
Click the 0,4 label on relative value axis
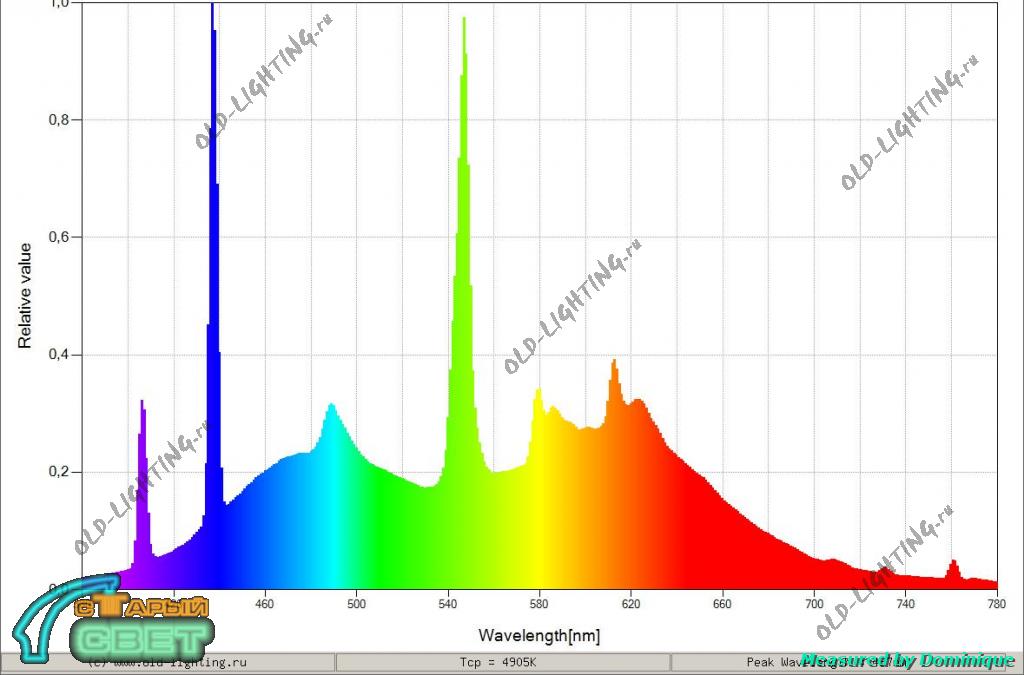tap(59, 354)
